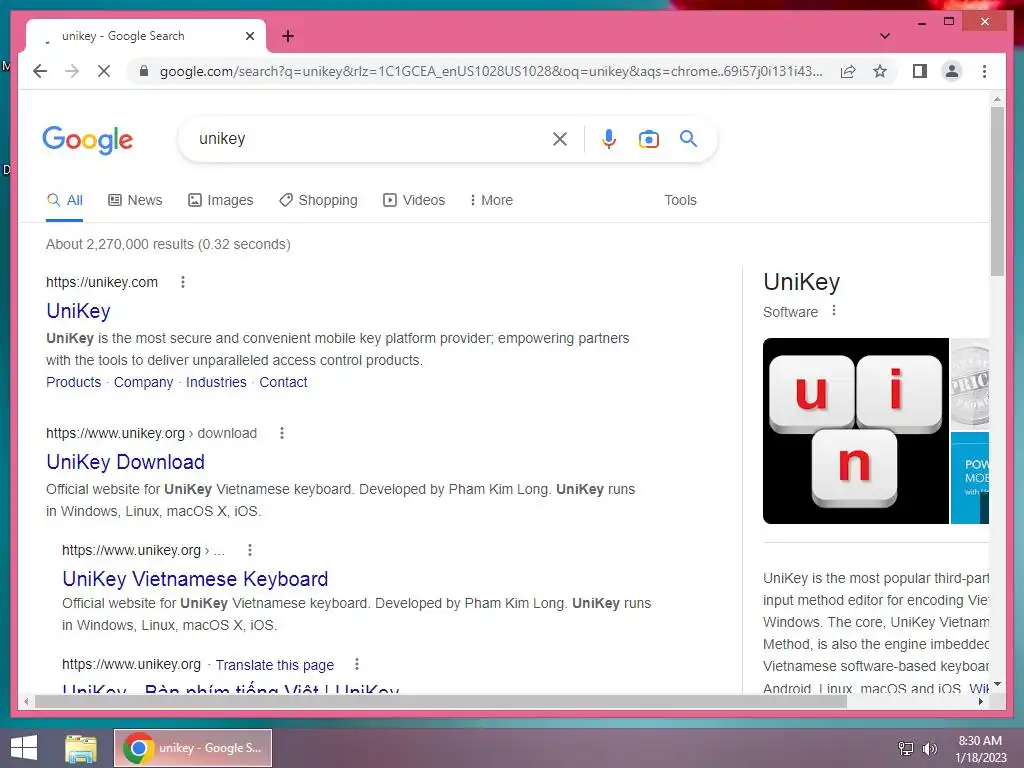
Task: Switch to the Videos tab
Action: tap(414, 200)
